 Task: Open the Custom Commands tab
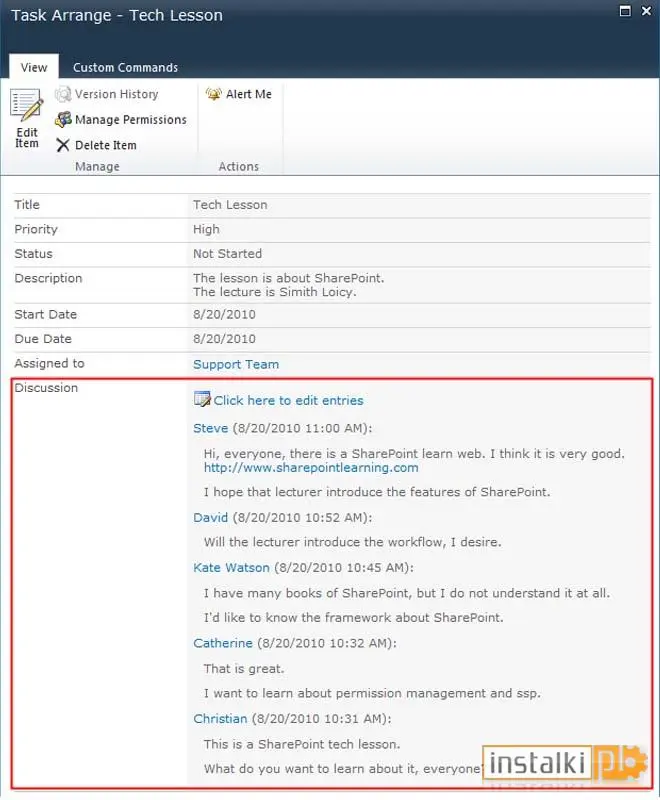125,67
